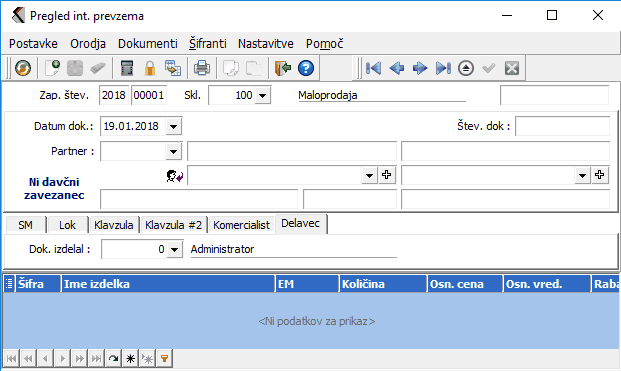The height and width of the screenshot is (371, 621).
Task: Click the Administrator name text
Action: coord(222,249)
